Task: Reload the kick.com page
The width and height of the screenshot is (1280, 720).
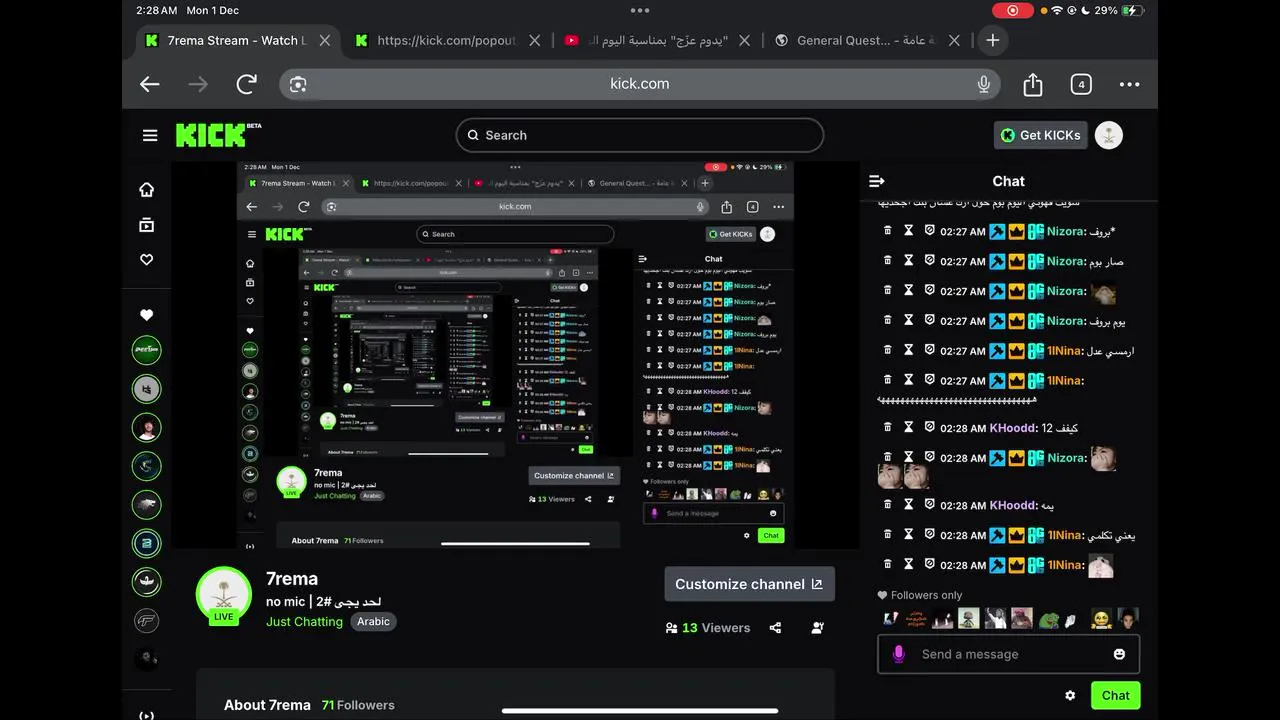Action: (246, 84)
